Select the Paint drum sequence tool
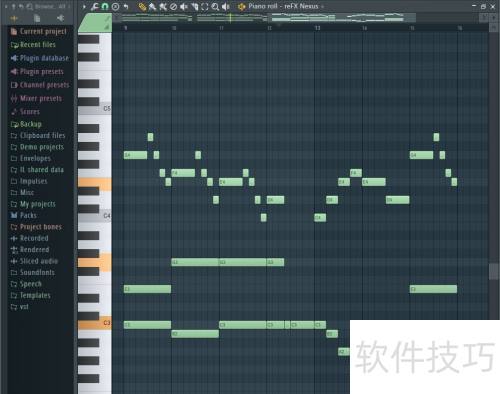This screenshot has width=500, height=394. coord(163,6)
